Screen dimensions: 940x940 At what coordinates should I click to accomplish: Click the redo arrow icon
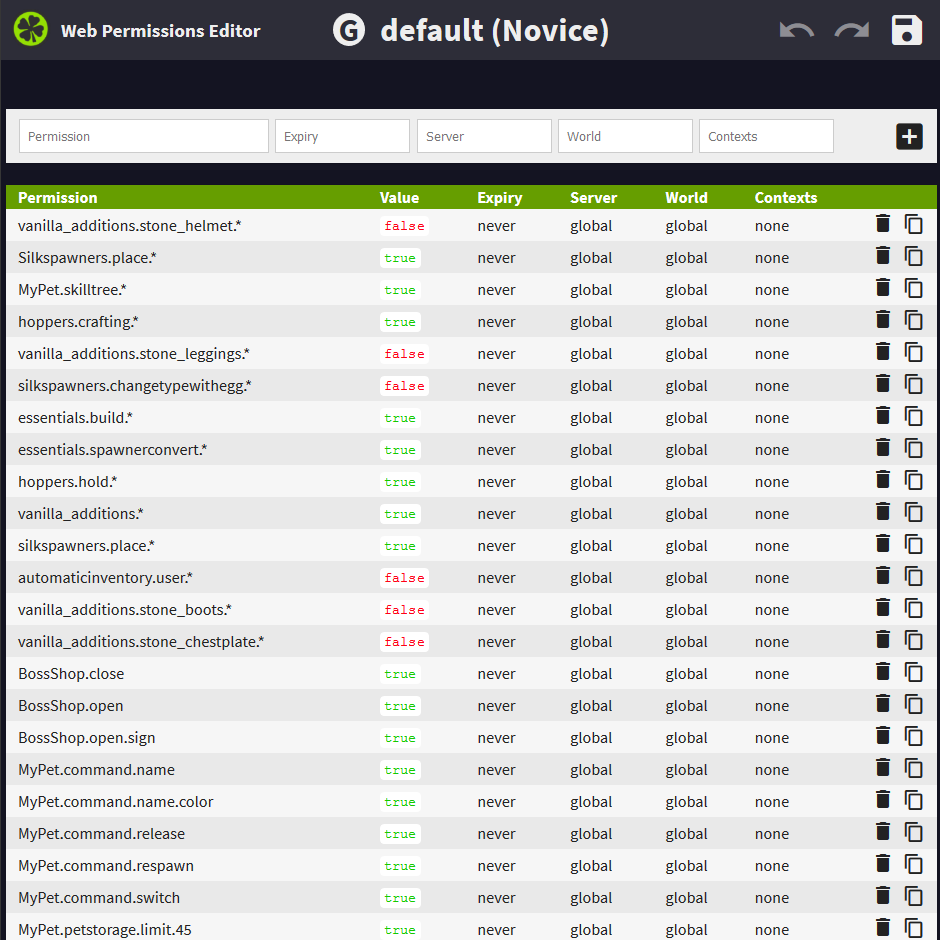(852, 30)
